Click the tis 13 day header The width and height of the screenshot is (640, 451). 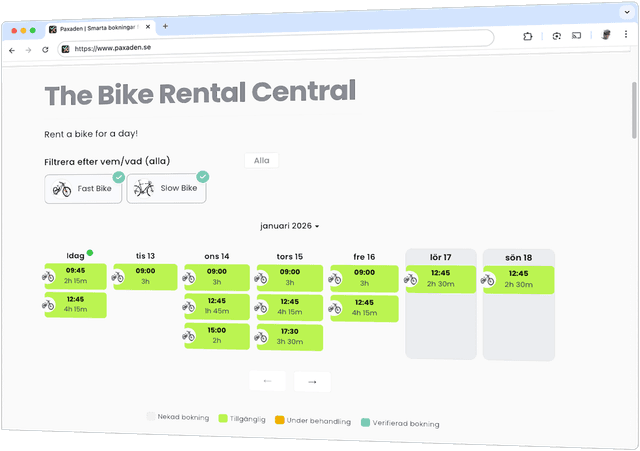click(x=145, y=256)
